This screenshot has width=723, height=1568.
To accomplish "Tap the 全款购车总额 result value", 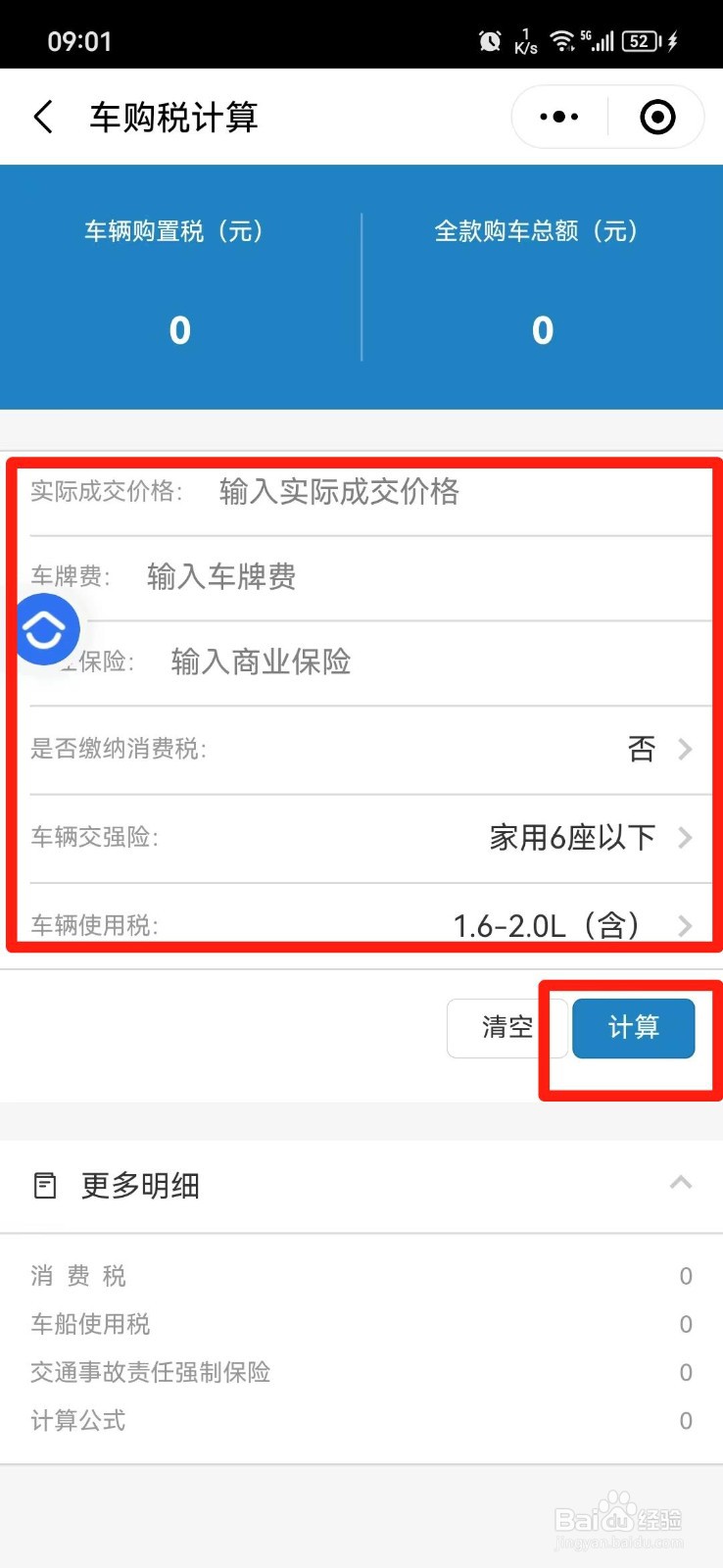I will (543, 330).
